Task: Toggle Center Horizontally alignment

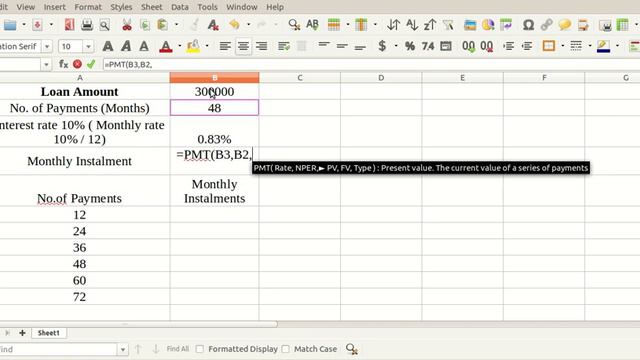Action: 243,46
